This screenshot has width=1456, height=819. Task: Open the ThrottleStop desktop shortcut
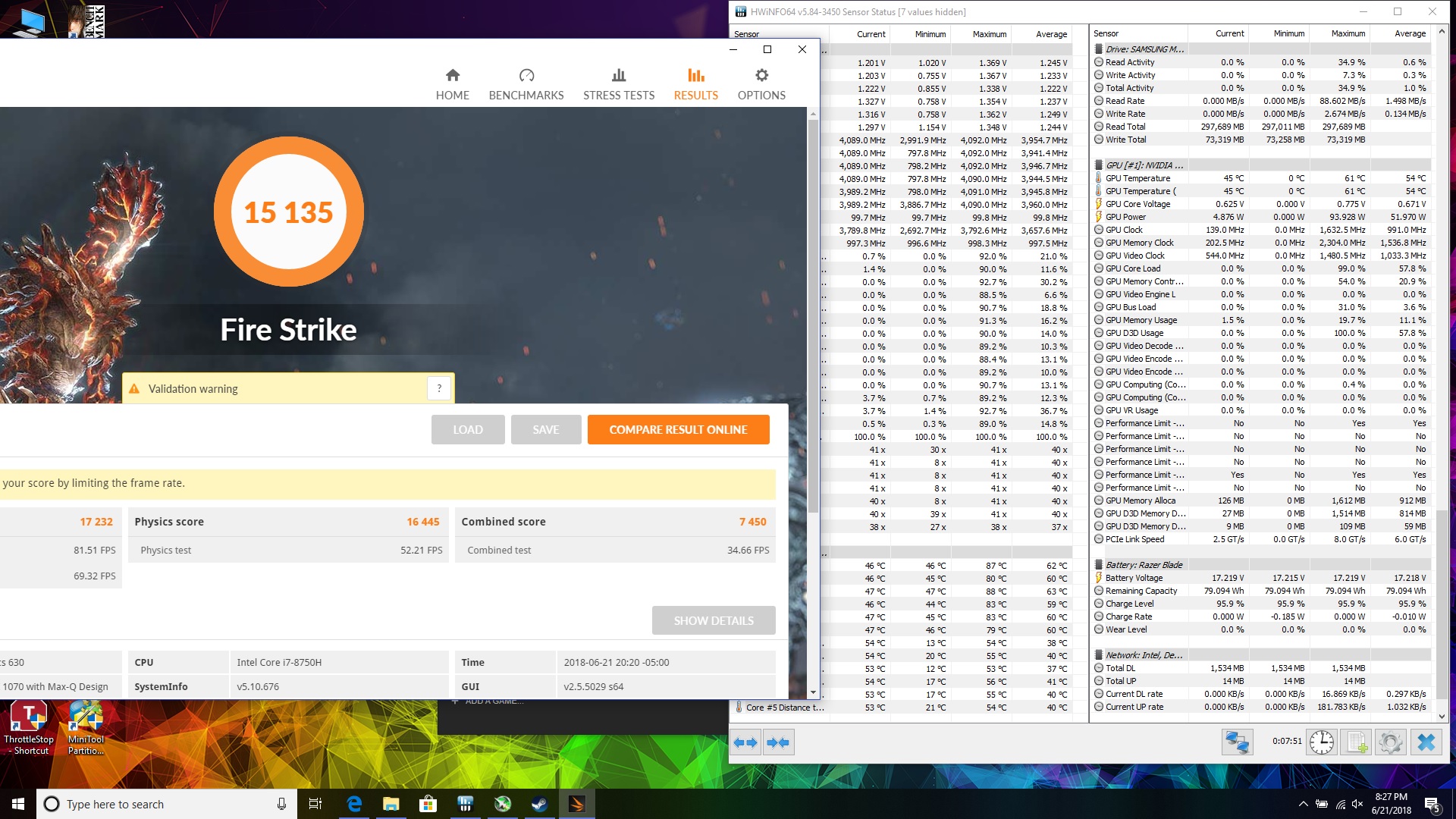coord(29,728)
